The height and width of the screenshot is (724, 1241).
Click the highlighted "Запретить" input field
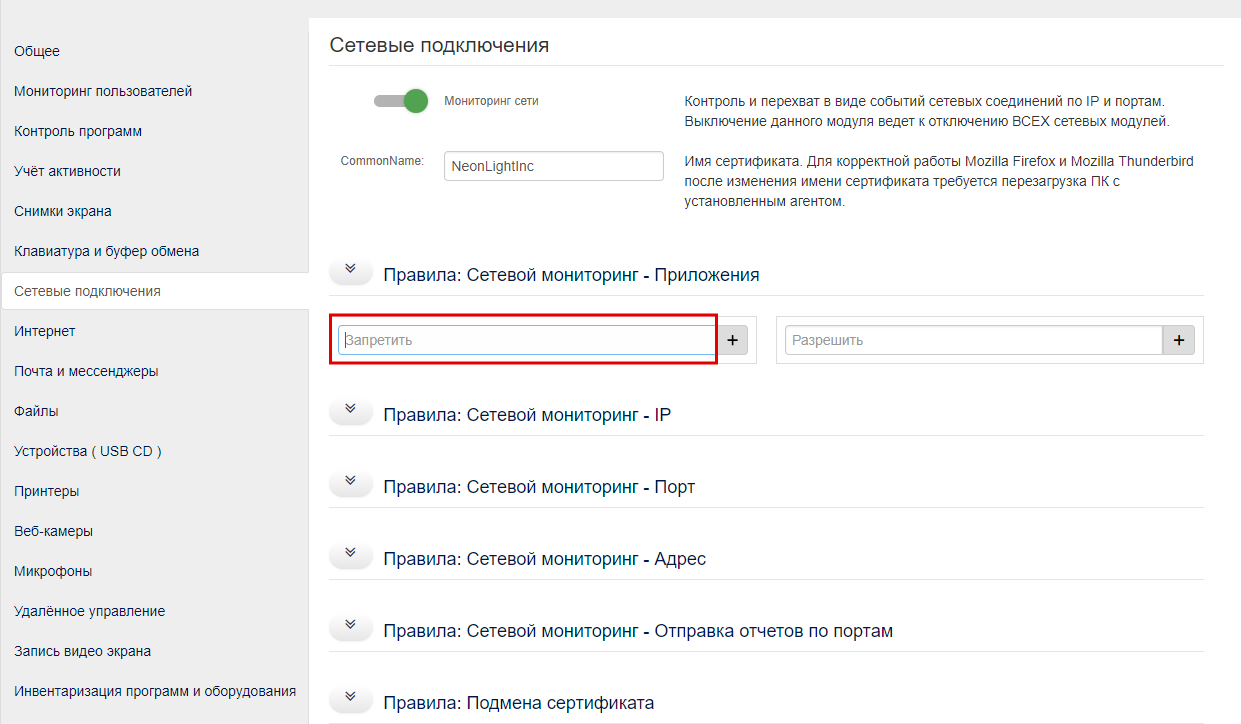(524, 339)
